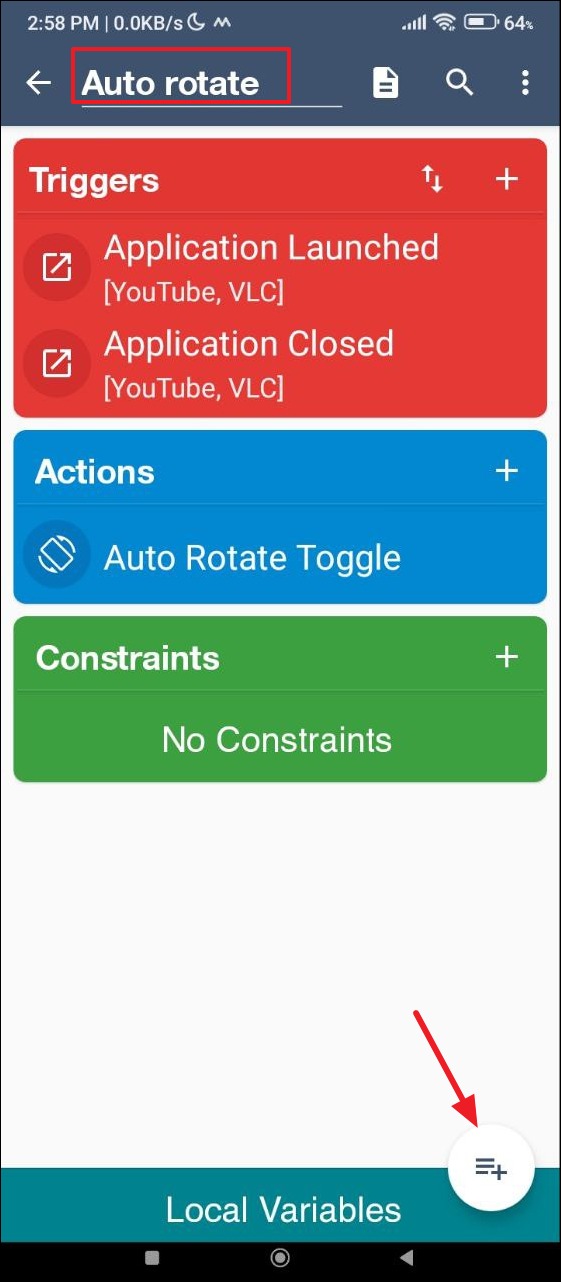Tap the Android home navigation button
The height and width of the screenshot is (1282, 561).
point(281,1257)
